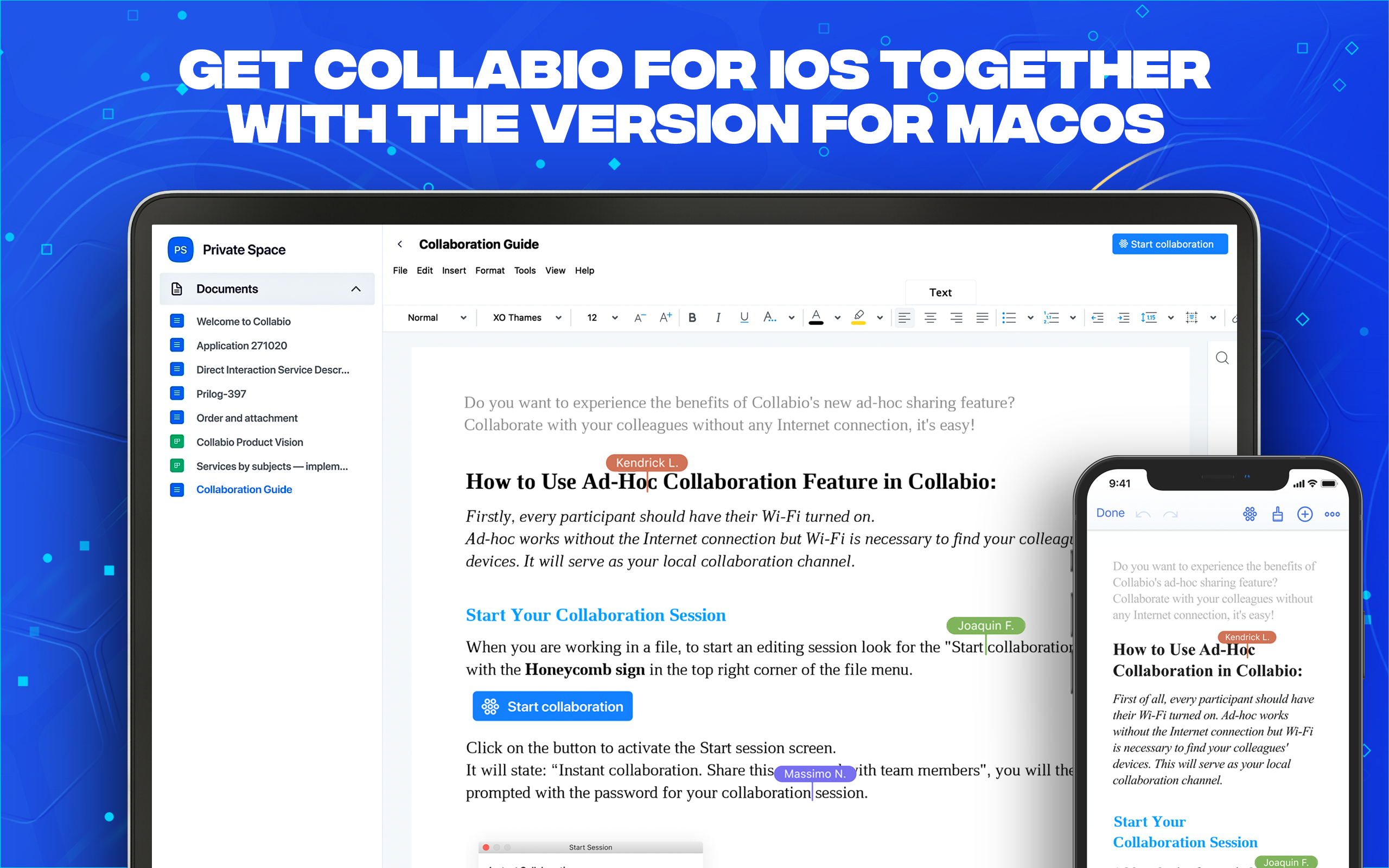Click the paragraph borders icon
The height and width of the screenshot is (868, 1389).
[x=1192, y=317]
